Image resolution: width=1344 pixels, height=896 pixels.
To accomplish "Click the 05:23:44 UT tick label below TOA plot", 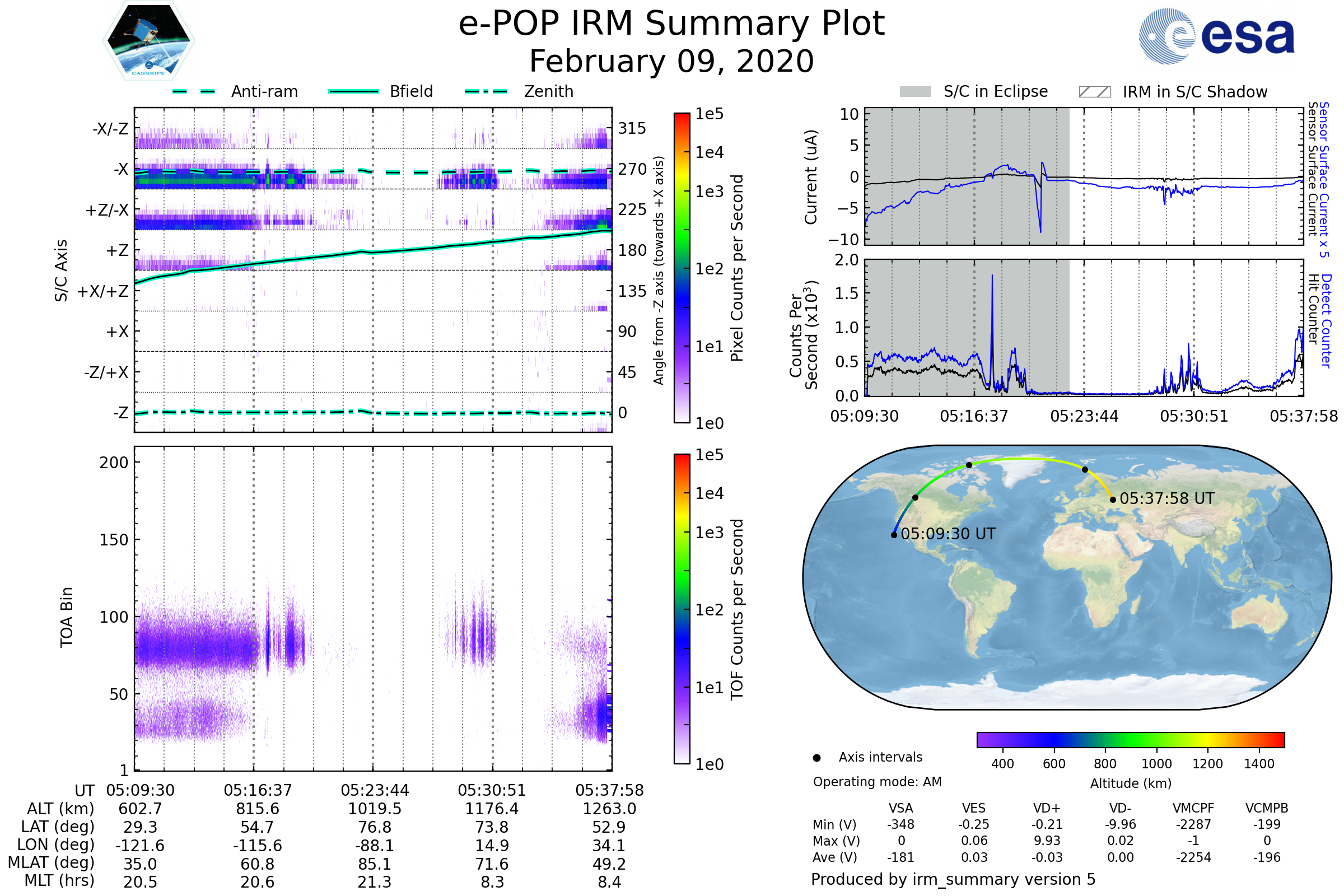I will point(374,790).
